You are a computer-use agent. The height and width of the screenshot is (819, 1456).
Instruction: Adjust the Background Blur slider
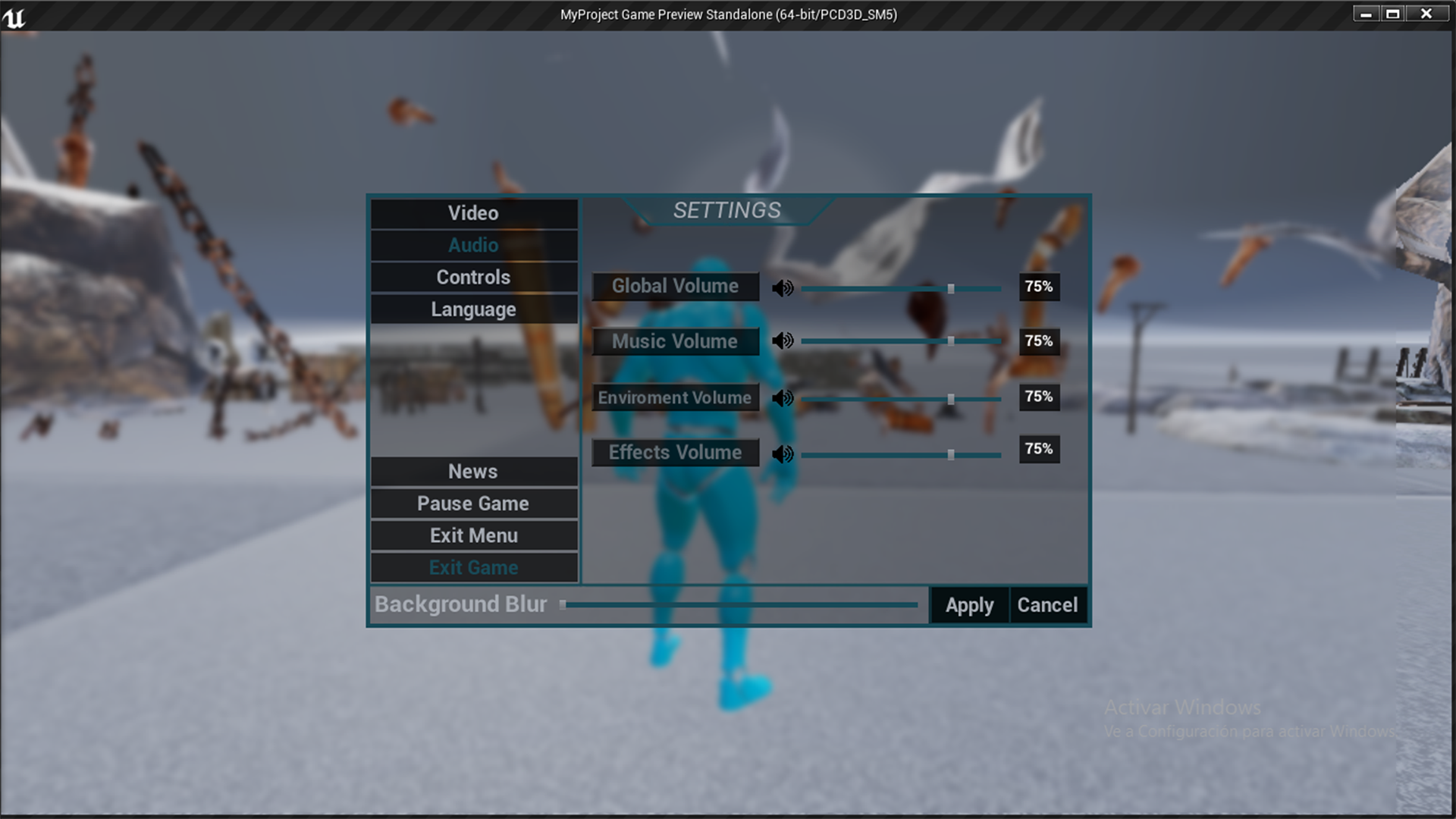567,604
